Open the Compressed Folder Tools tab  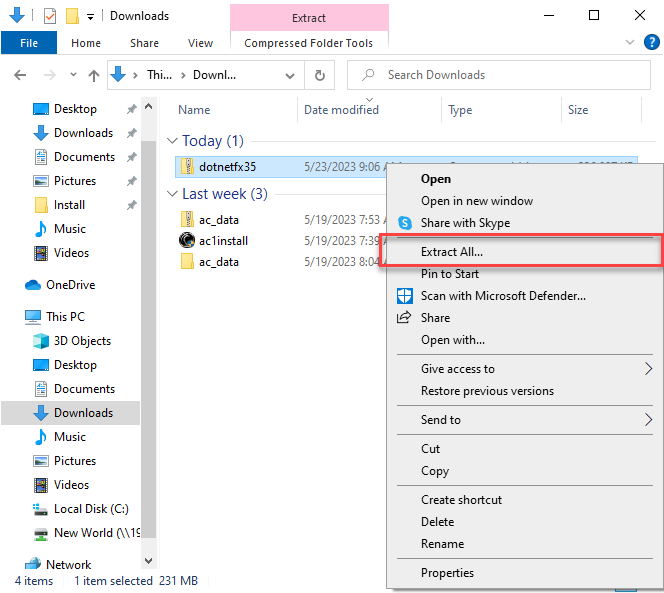coord(308,43)
